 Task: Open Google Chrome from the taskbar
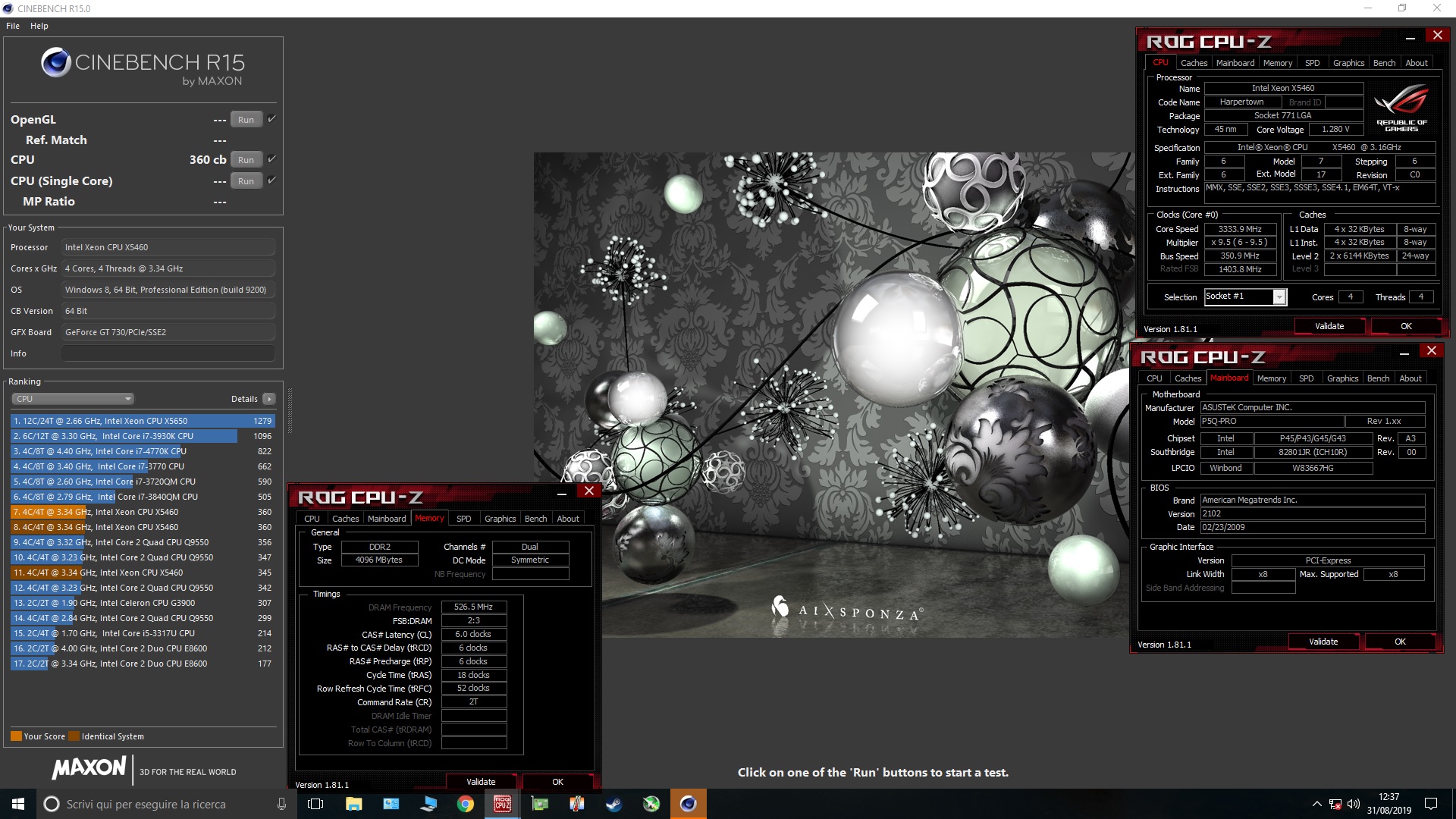tap(466, 804)
